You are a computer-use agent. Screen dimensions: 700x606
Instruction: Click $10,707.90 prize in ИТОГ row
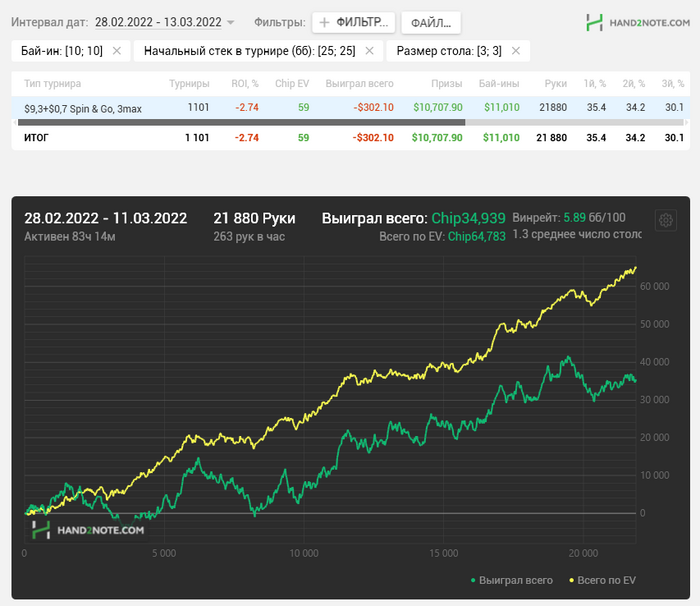pos(437,138)
